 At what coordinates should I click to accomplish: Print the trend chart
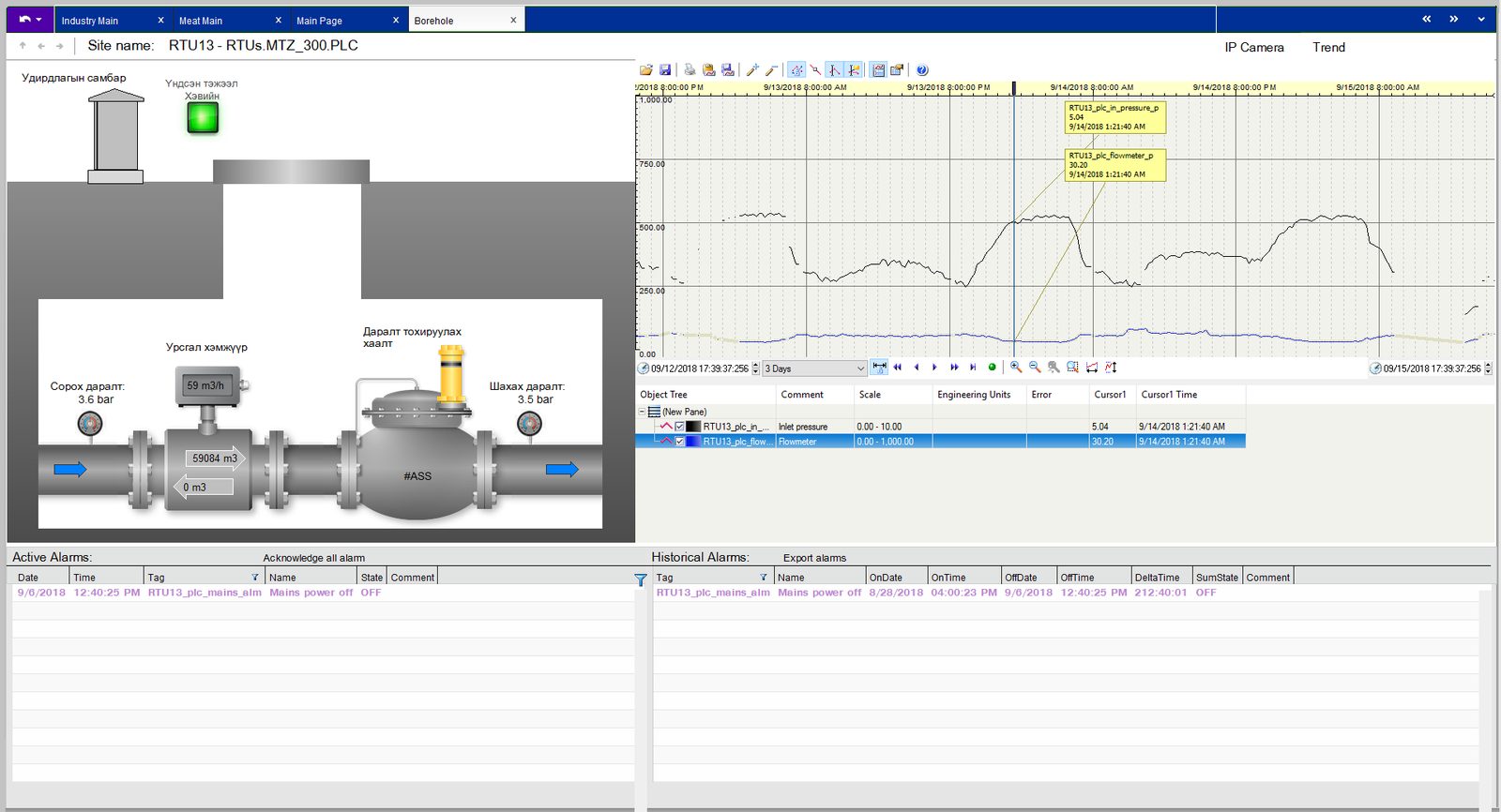pyautogui.click(x=690, y=70)
